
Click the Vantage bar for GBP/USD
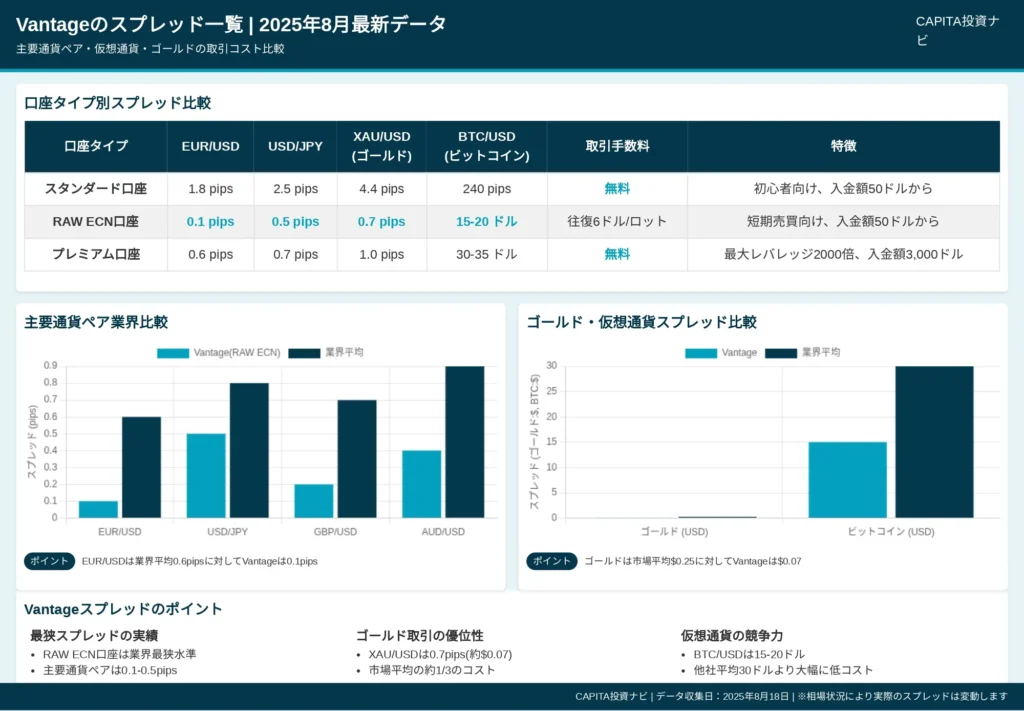(x=314, y=501)
